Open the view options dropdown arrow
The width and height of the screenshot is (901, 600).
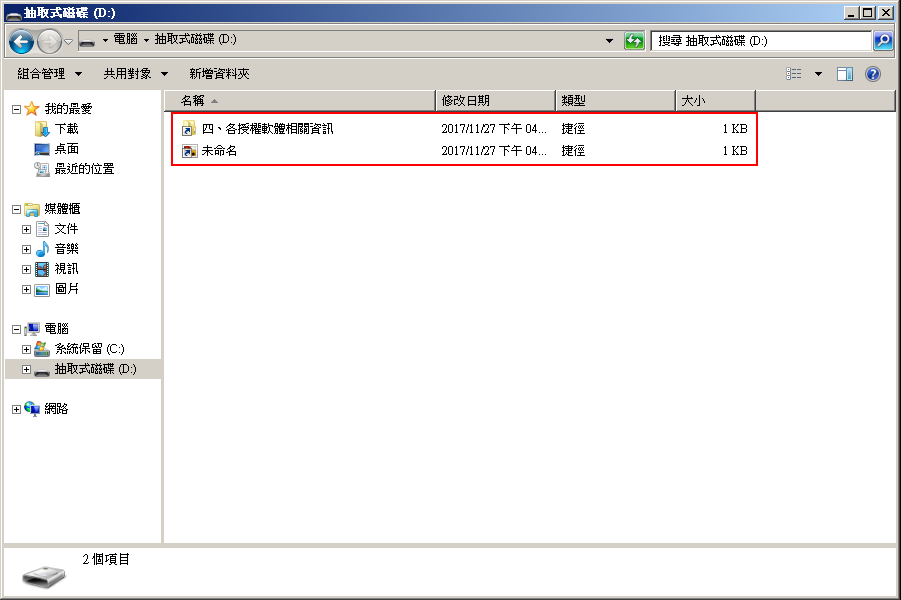tap(818, 74)
